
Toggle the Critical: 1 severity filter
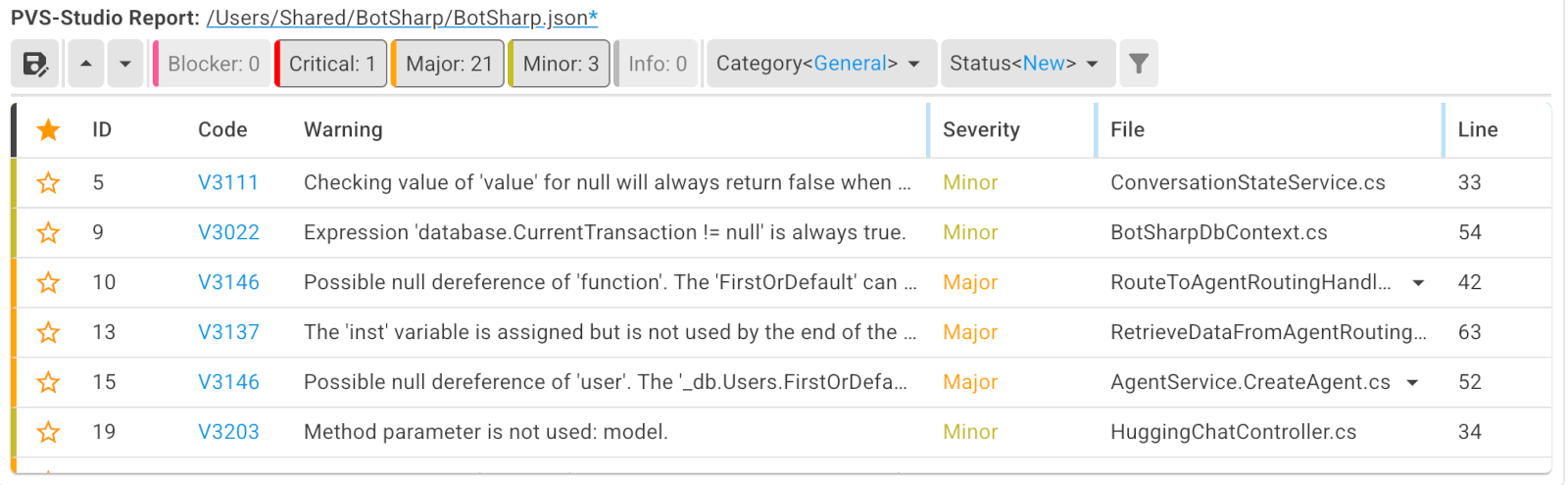click(331, 64)
